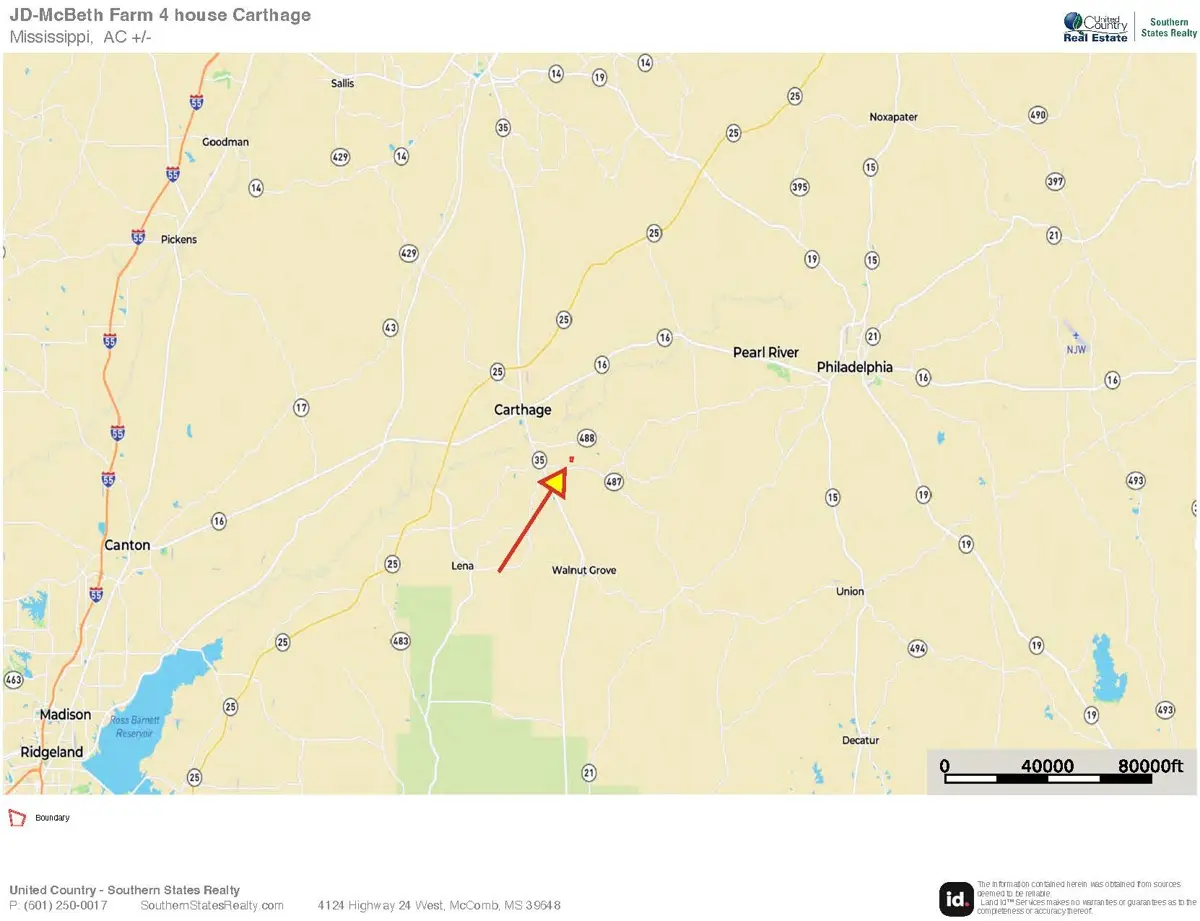Click the Land id logo badge
This screenshot has height=921, width=1200.
[956, 898]
